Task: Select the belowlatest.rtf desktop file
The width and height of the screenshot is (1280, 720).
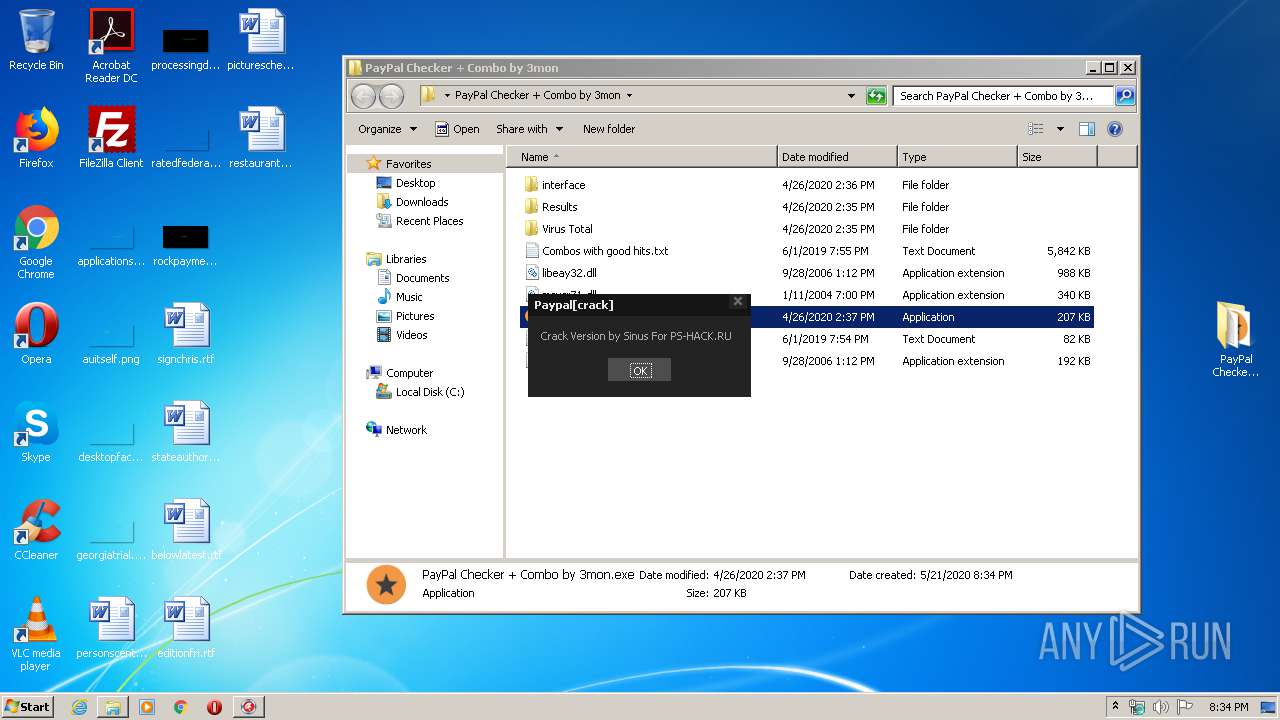Action: 186,530
